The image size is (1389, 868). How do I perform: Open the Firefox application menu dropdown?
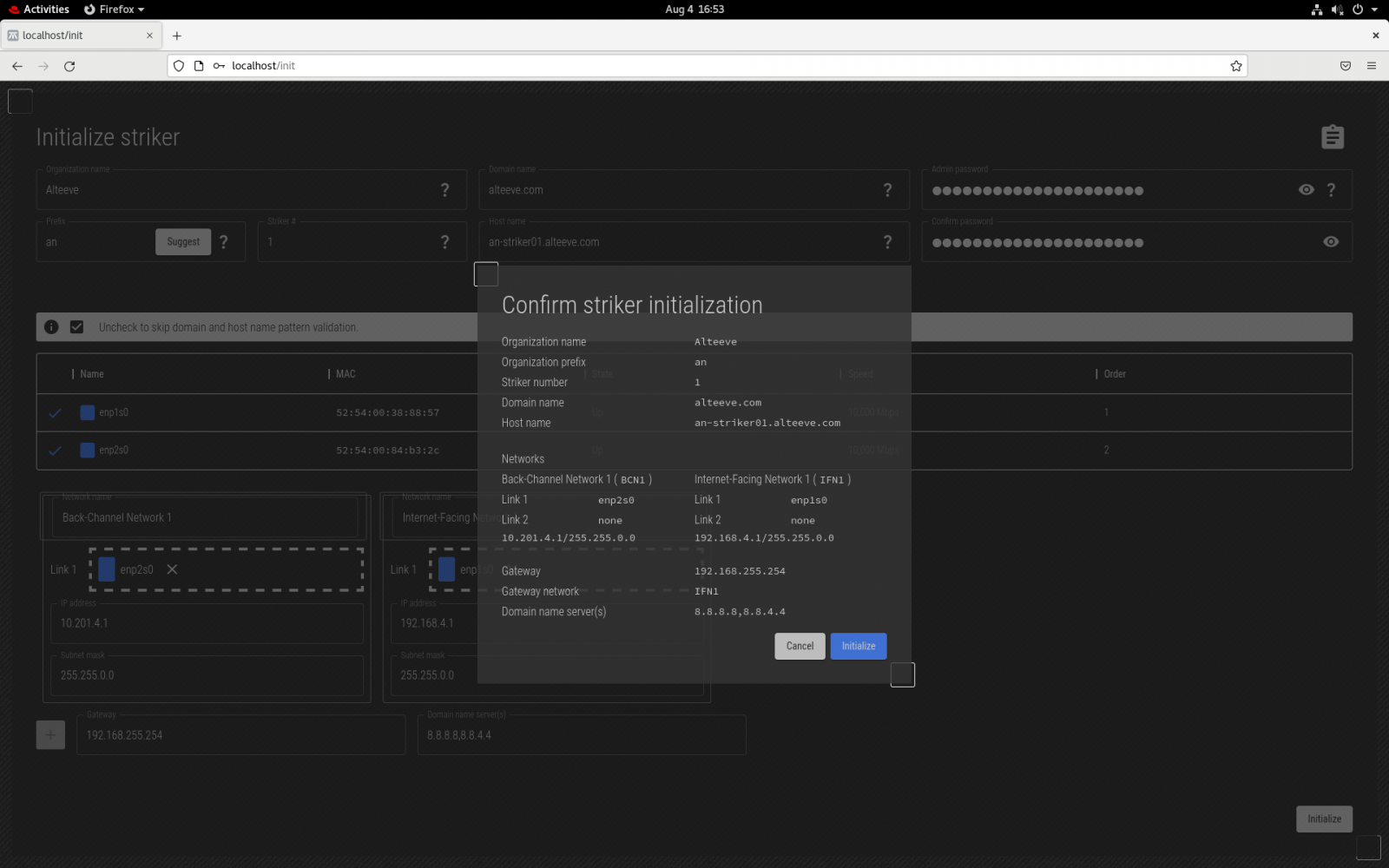[115, 10]
